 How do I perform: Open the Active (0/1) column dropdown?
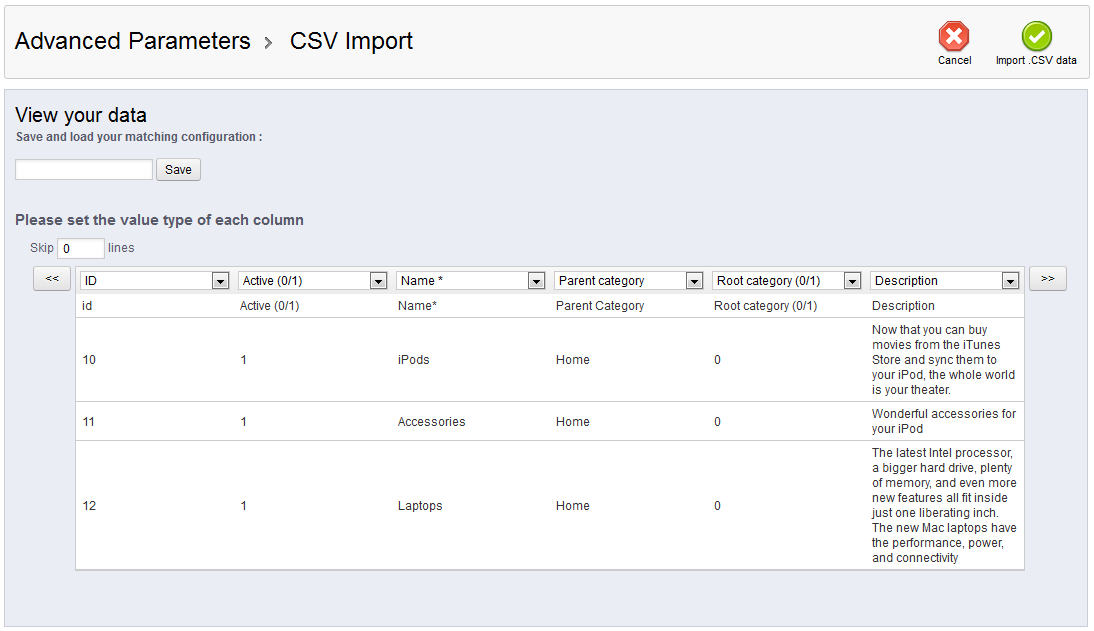pyautogui.click(x=378, y=281)
